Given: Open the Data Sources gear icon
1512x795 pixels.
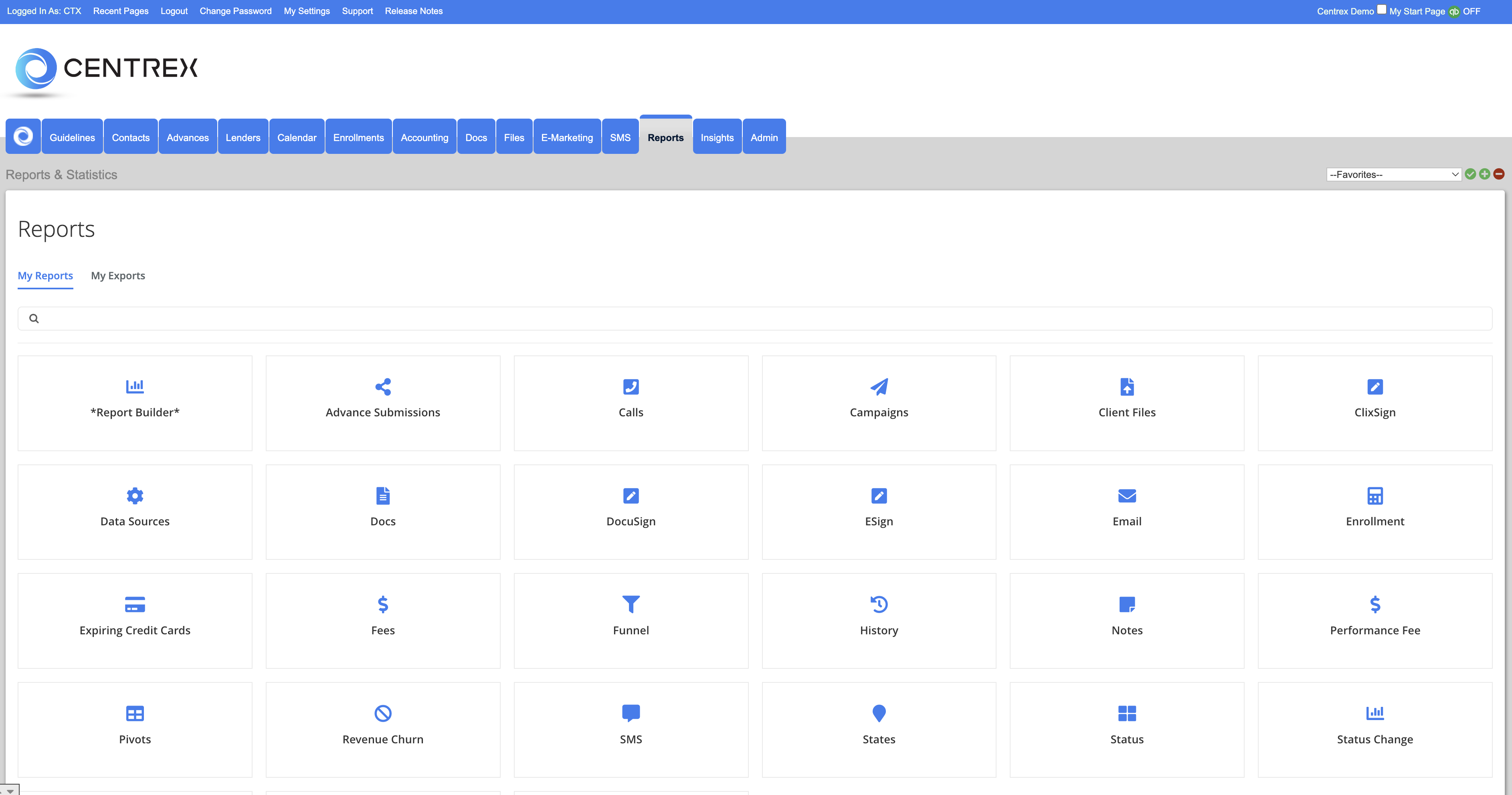Looking at the screenshot, I should [x=134, y=495].
